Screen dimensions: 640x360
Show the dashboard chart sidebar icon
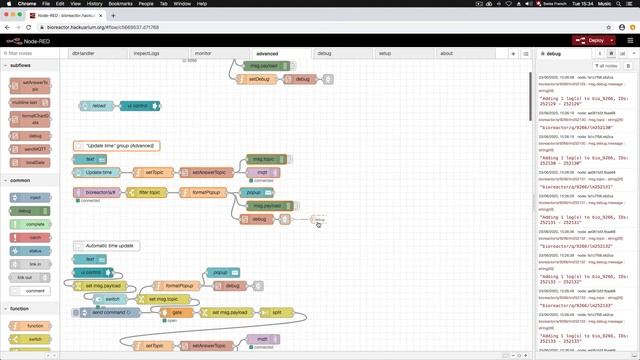(x=622, y=53)
